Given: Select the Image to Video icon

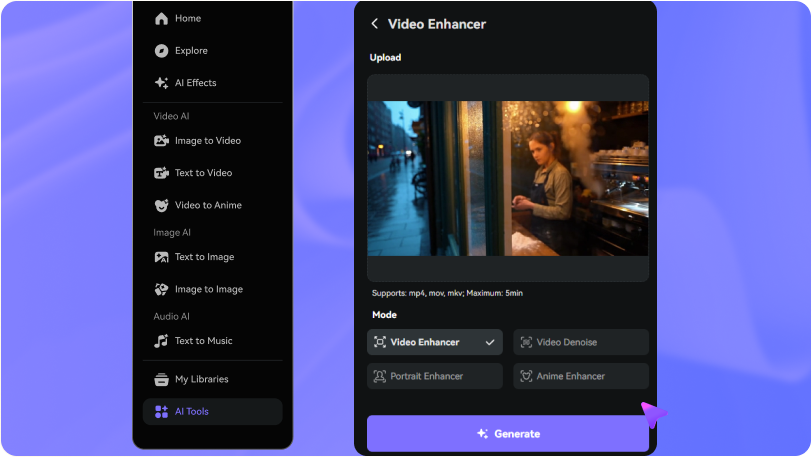Looking at the screenshot, I should coord(161,141).
